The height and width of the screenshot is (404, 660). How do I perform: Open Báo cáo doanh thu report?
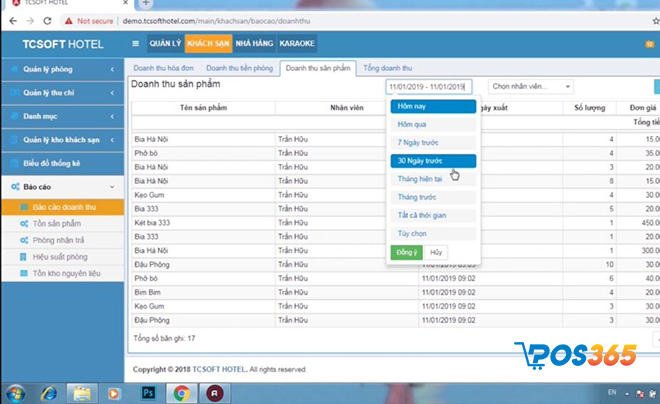pos(63,207)
